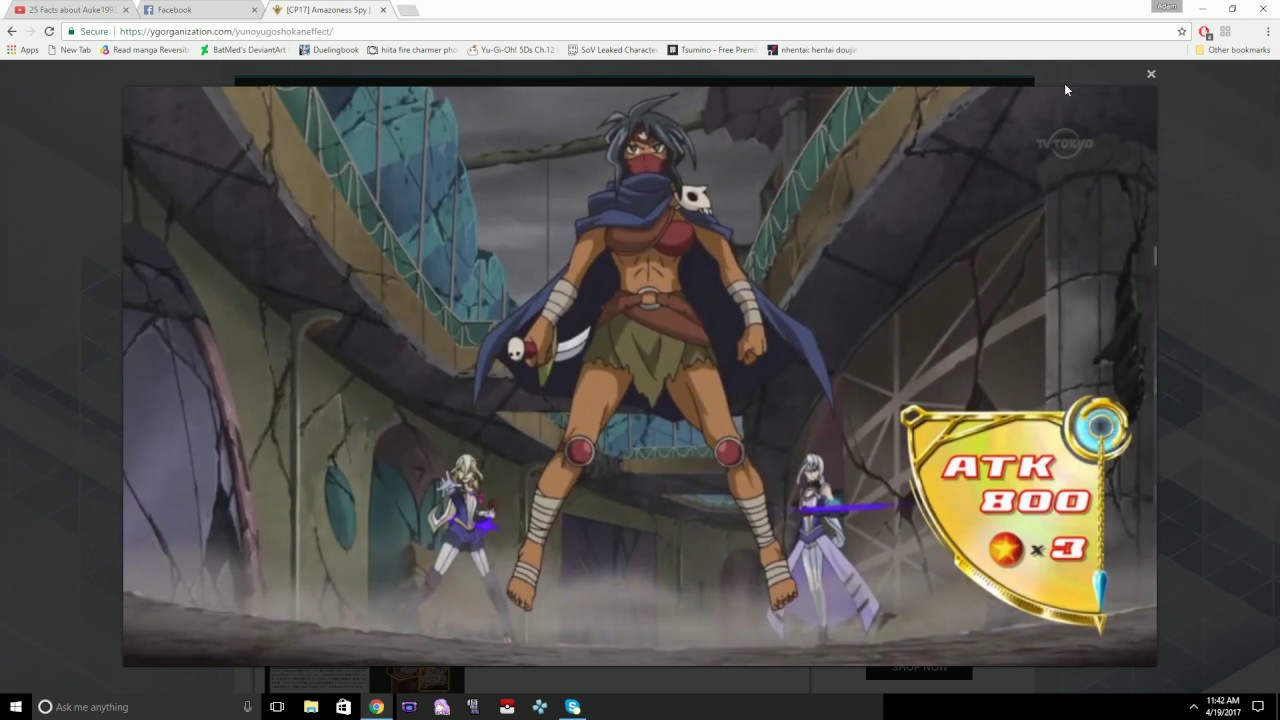Open the grey extension icon in toolbar
1280x720 pixels.
1225,31
